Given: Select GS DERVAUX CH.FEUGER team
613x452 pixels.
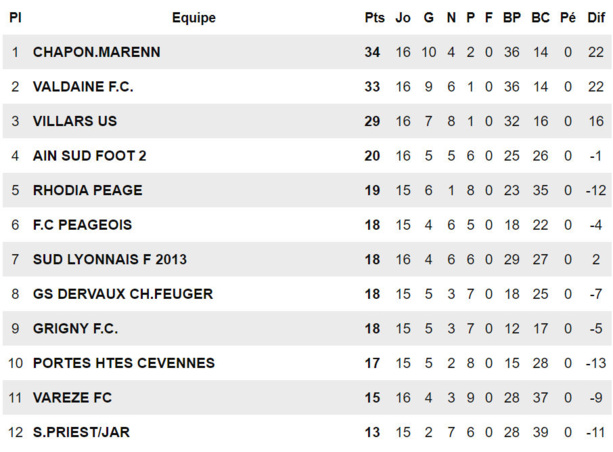Looking at the screenshot, I should click(x=123, y=294).
